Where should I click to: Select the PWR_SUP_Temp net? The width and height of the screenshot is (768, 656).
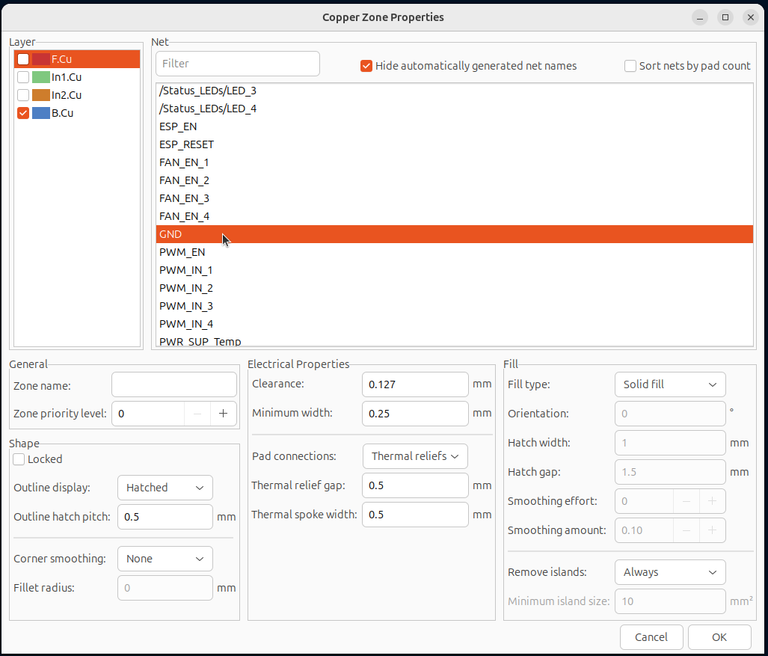pos(455,340)
